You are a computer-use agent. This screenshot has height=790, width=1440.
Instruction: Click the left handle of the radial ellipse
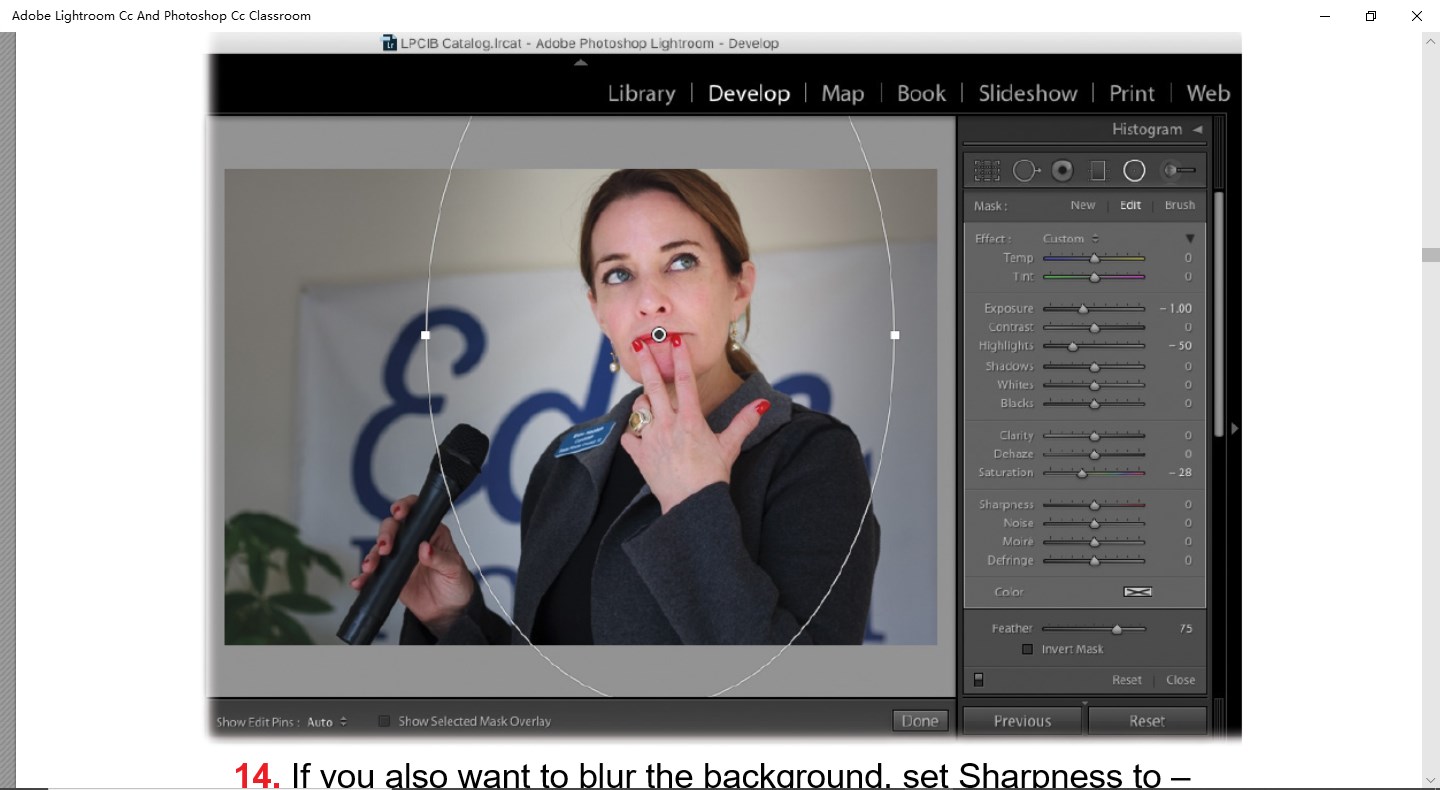pos(426,335)
